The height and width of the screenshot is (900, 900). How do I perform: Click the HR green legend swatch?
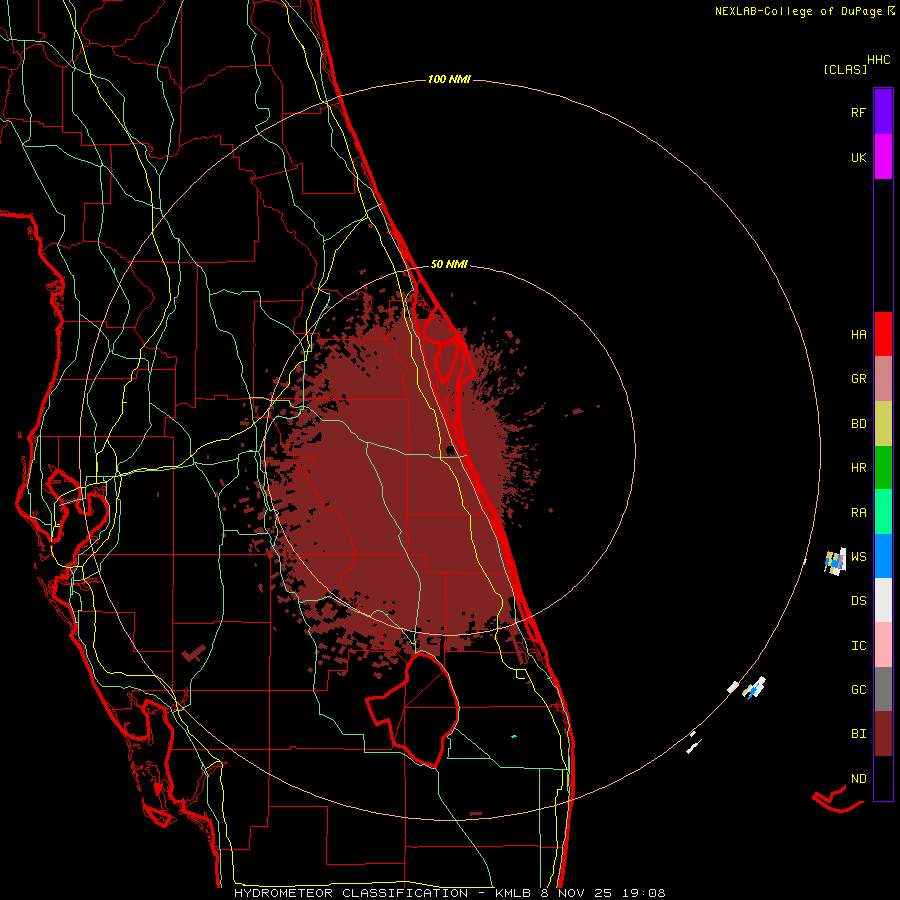point(883,467)
